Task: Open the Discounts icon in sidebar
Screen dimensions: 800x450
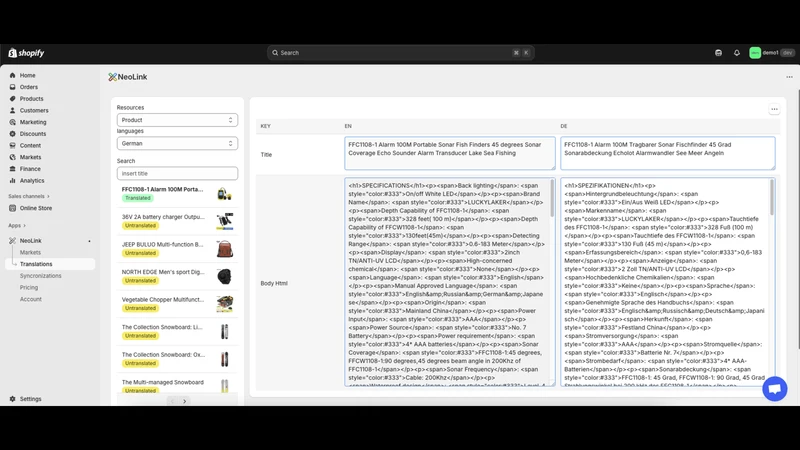Action: point(12,134)
